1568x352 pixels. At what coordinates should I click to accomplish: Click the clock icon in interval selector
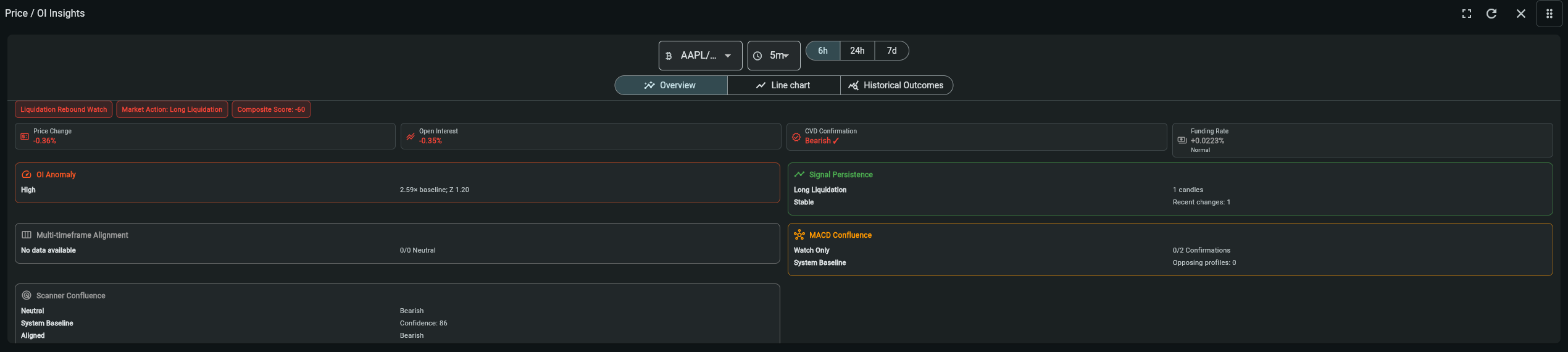point(757,56)
